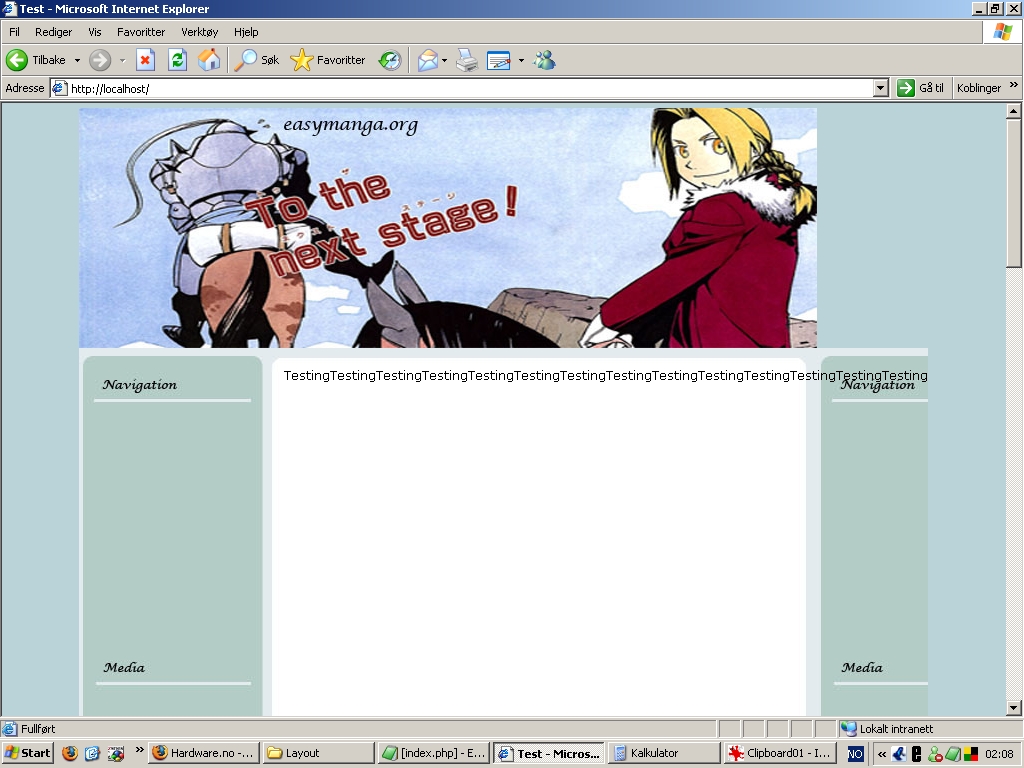The width and height of the screenshot is (1024, 768).
Task: Launch Internet Explorer from the quick launch bar
Action: 92,753
